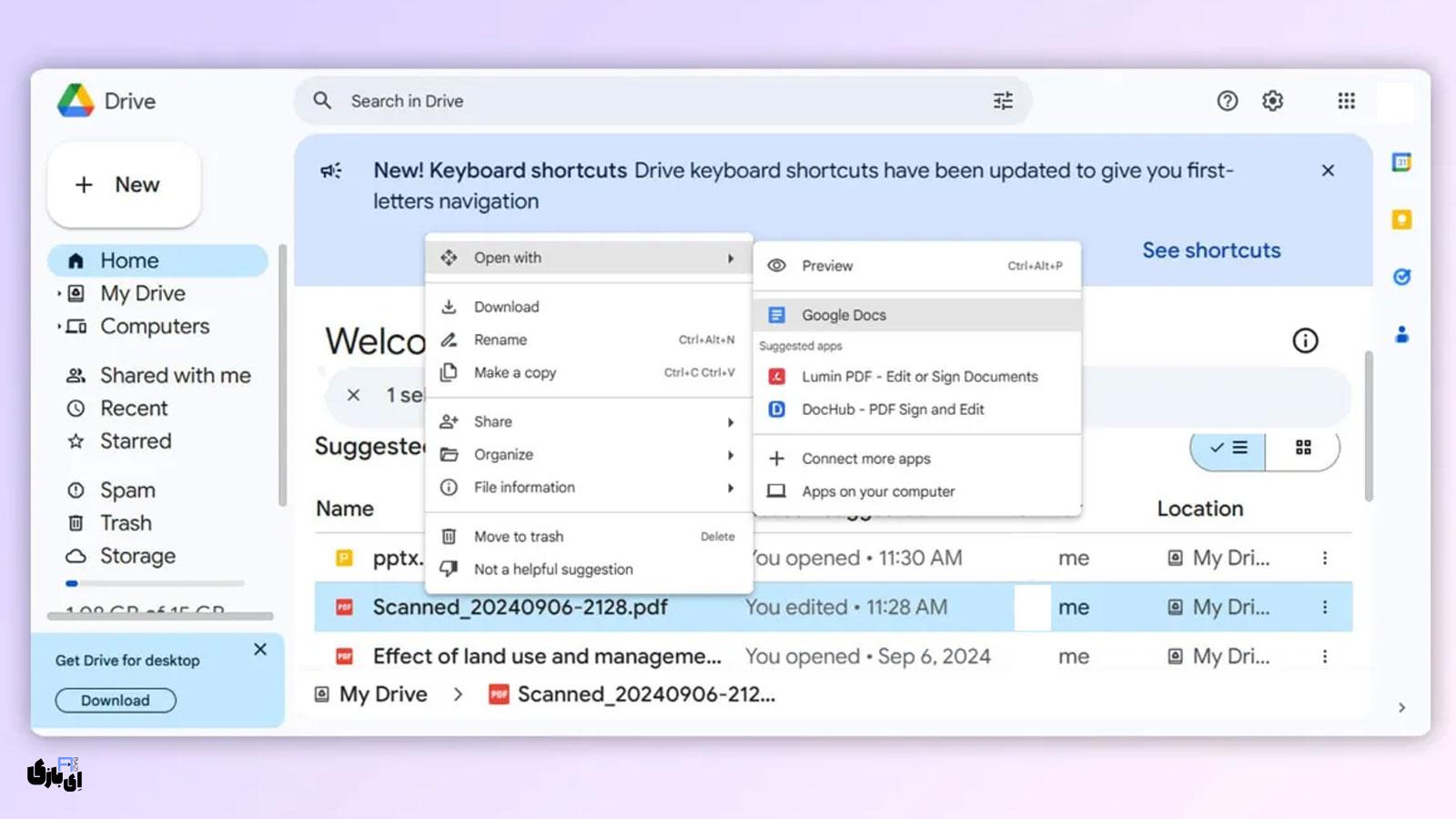Select Lumin PDF - Edit or Sign Documents
Viewport: 1456px width, 819px height.
point(917,377)
